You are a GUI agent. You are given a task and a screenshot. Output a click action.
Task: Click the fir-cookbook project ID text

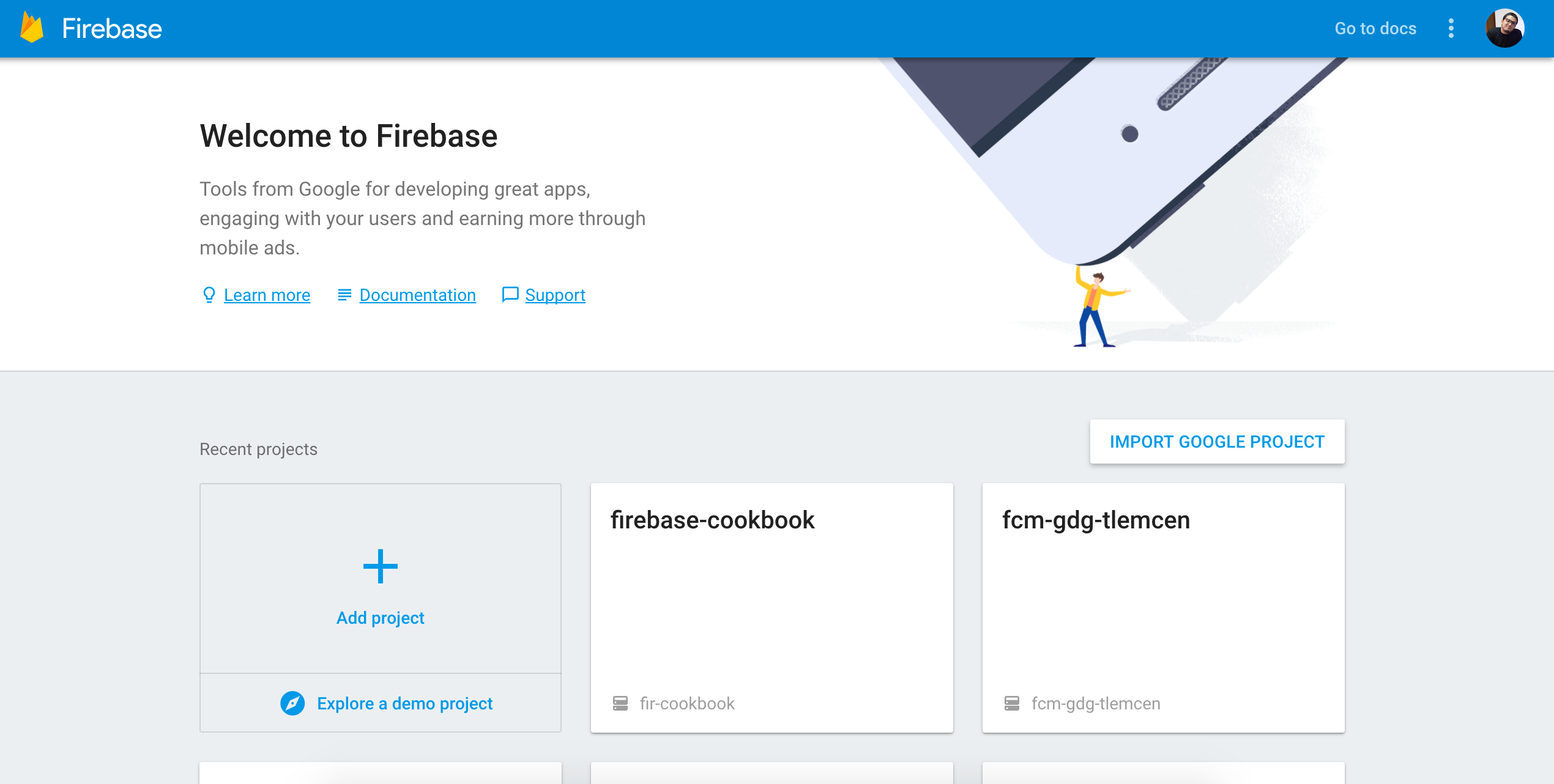(687, 703)
